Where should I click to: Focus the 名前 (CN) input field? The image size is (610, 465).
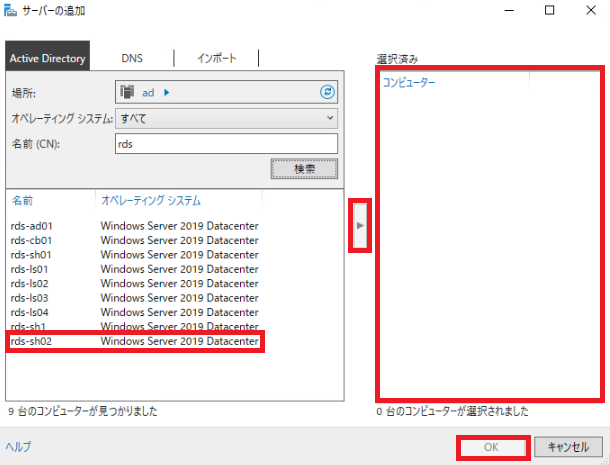point(226,144)
